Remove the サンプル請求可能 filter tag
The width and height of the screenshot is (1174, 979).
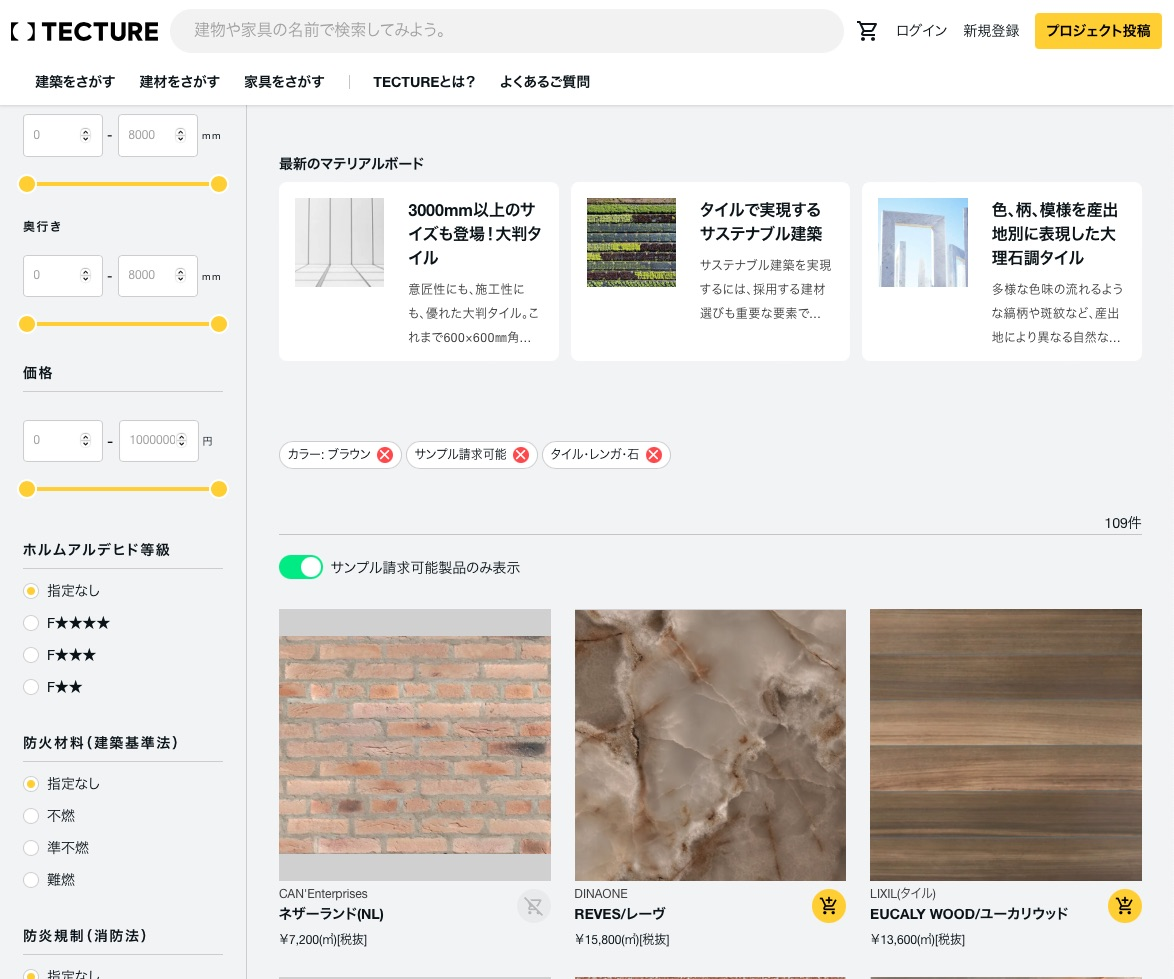(521, 455)
